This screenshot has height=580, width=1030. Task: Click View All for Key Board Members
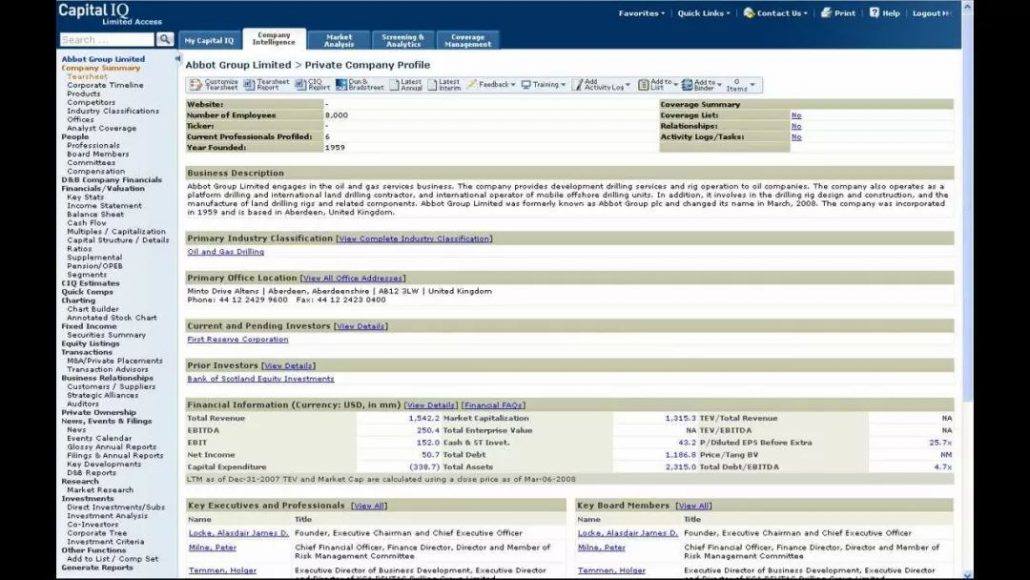pyautogui.click(x=694, y=506)
